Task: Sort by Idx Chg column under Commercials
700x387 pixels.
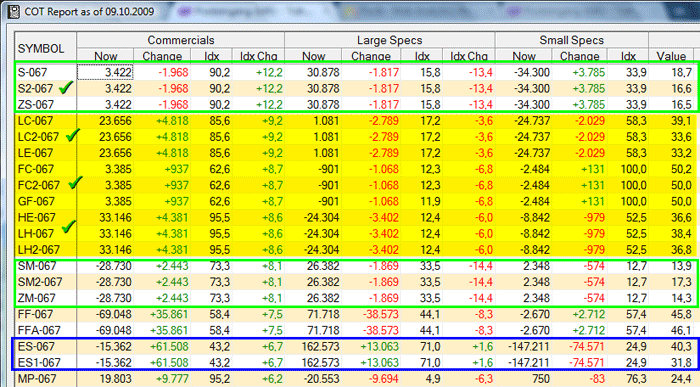Action: 258,56
